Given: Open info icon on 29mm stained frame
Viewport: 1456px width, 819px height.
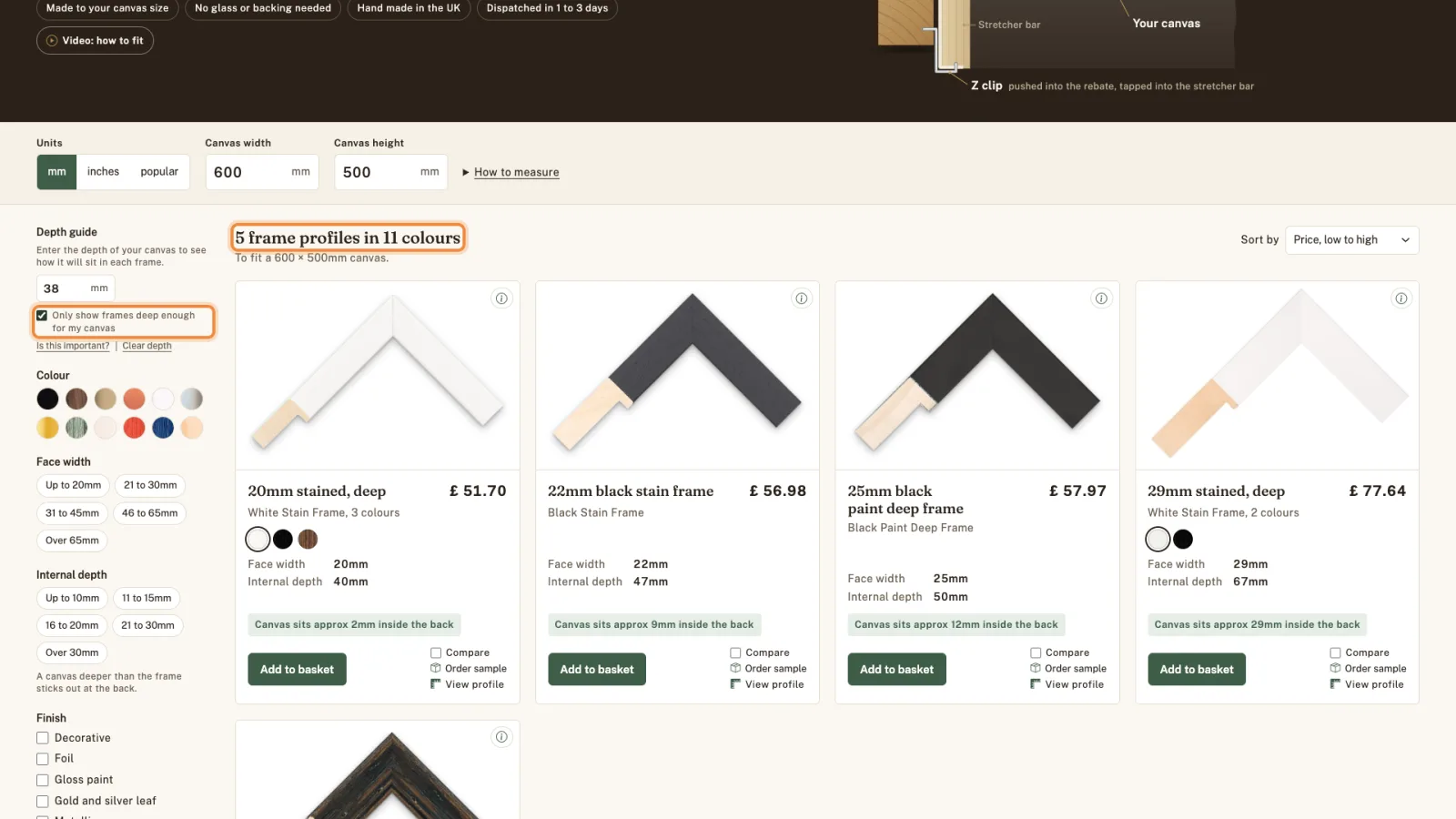Looking at the screenshot, I should [x=1401, y=298].
